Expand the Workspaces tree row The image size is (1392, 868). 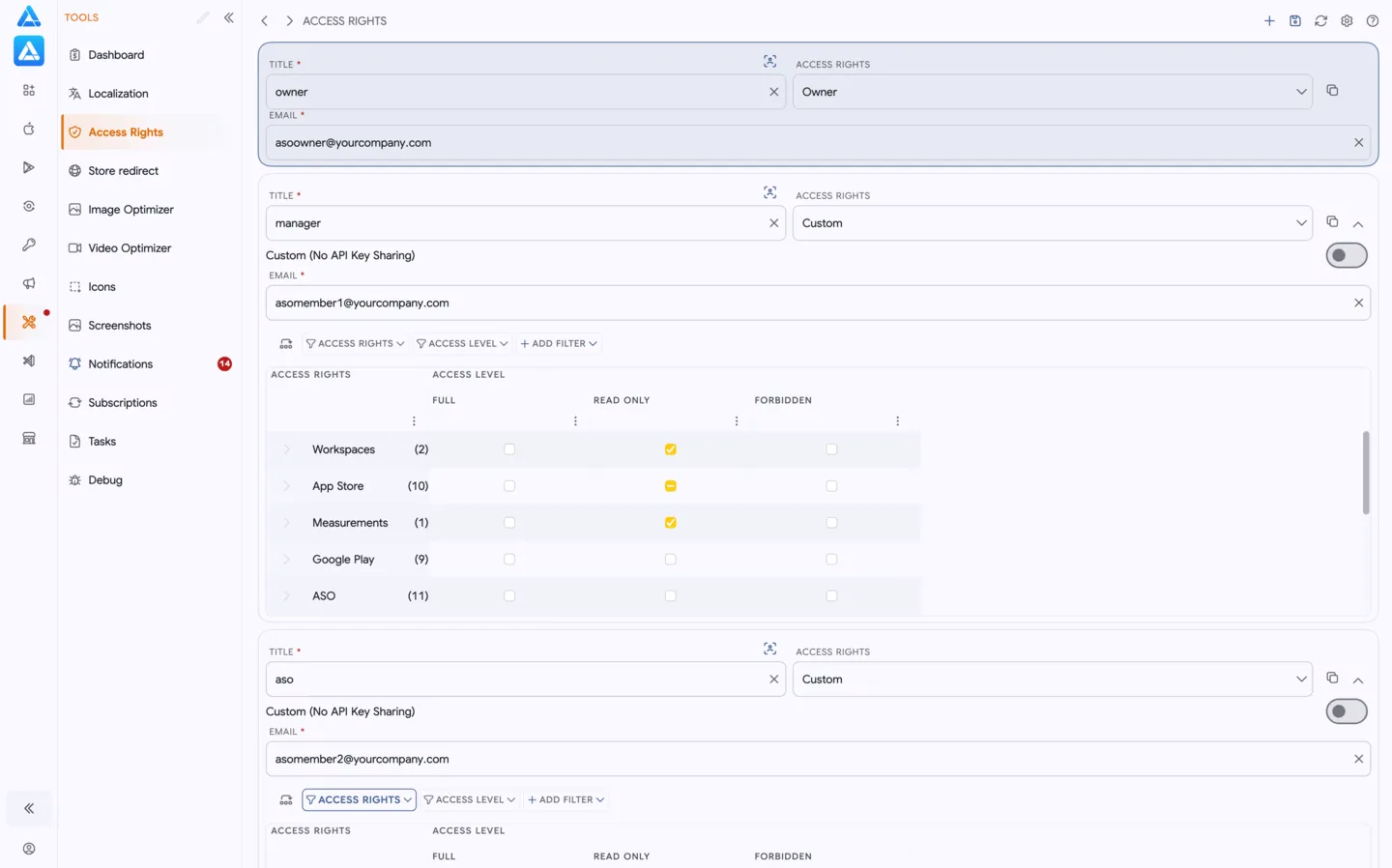286,449
